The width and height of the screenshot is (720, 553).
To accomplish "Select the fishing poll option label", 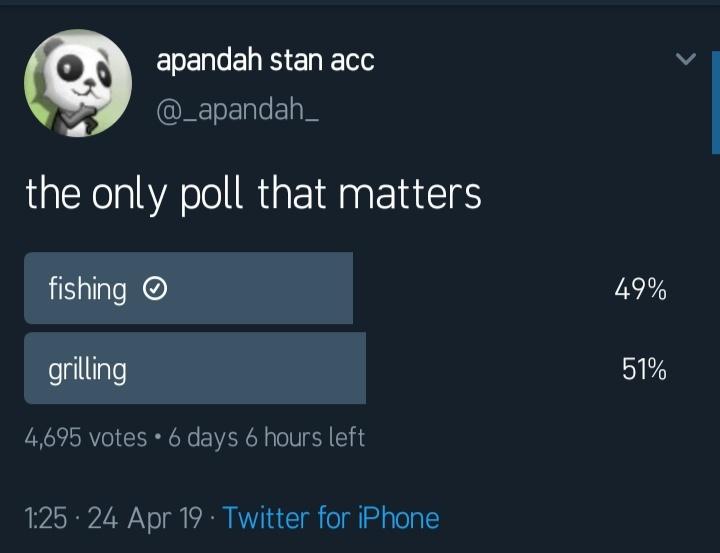I will tap(88, 289).
